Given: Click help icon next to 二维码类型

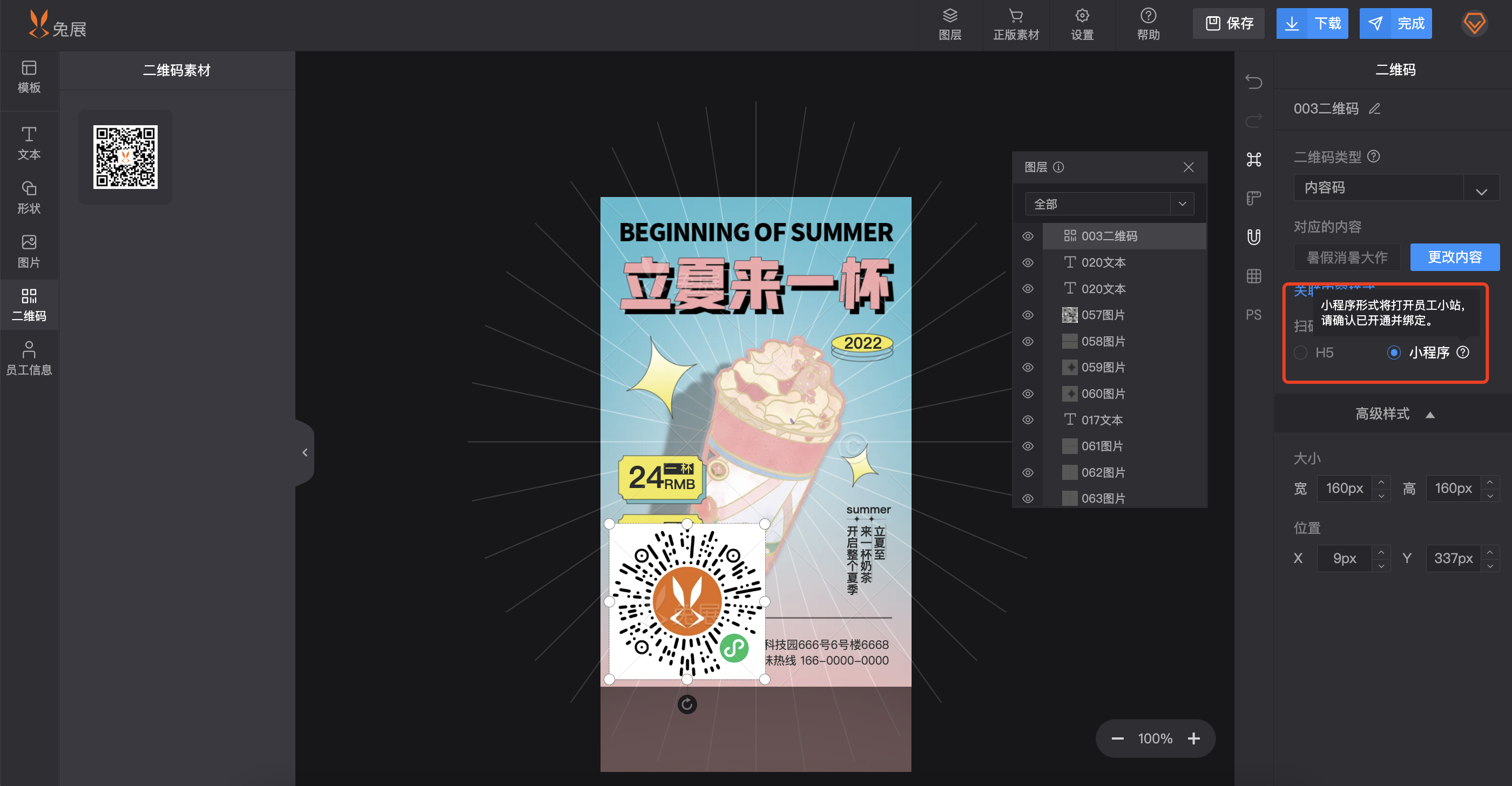Looking at the screenshot, I should click(1373, 157).
